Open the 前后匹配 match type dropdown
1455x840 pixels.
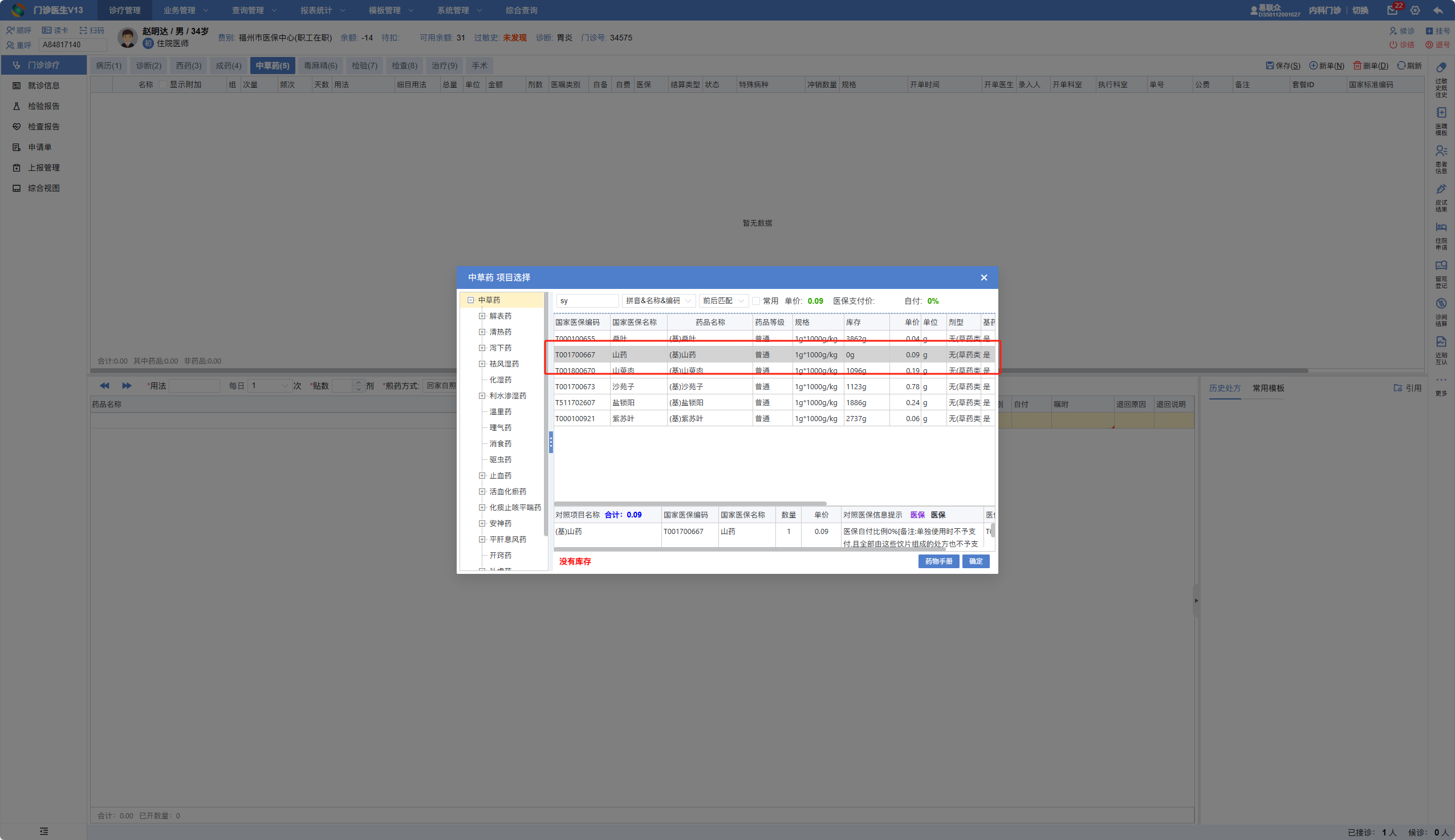pyautogui.click(x=722, y=301)
